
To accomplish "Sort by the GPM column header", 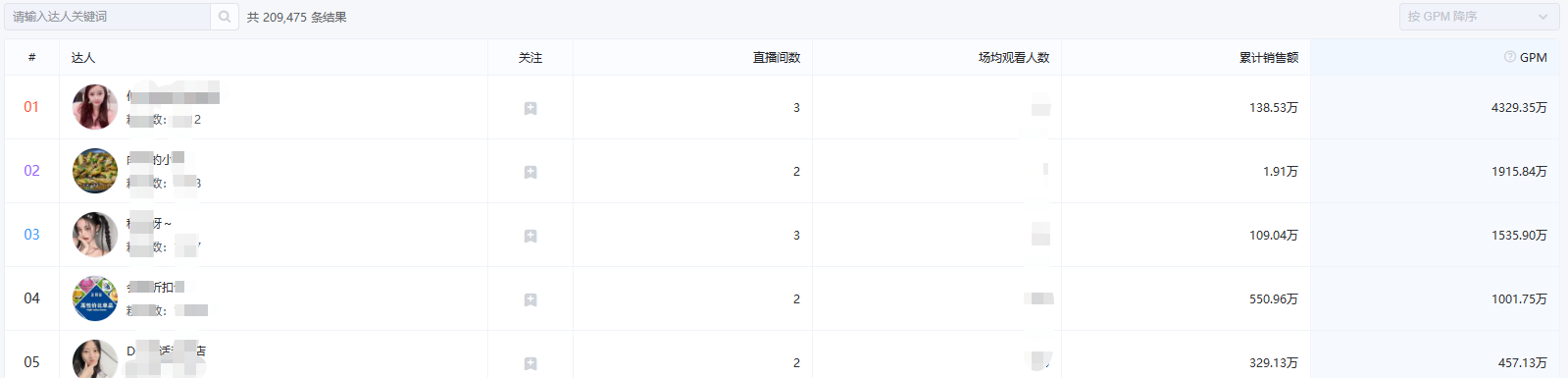I will (1533, 58).
